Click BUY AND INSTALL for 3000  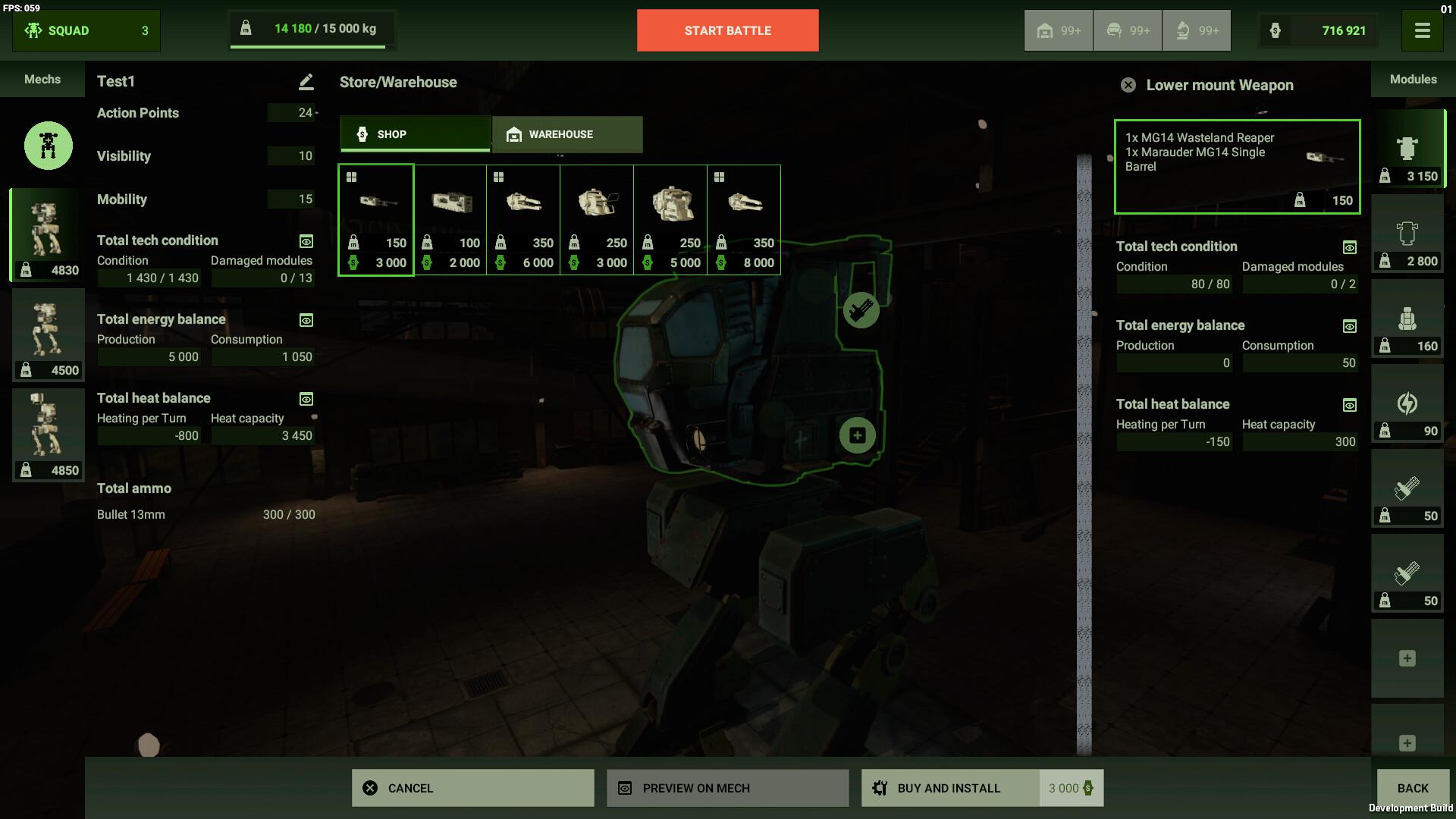click(948, 788)
